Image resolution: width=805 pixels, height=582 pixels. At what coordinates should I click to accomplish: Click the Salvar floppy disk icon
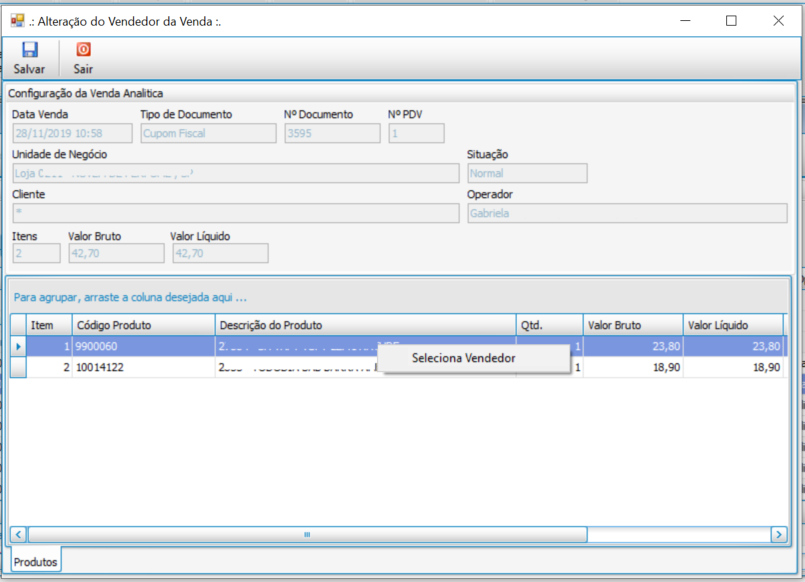pos(29,50)
